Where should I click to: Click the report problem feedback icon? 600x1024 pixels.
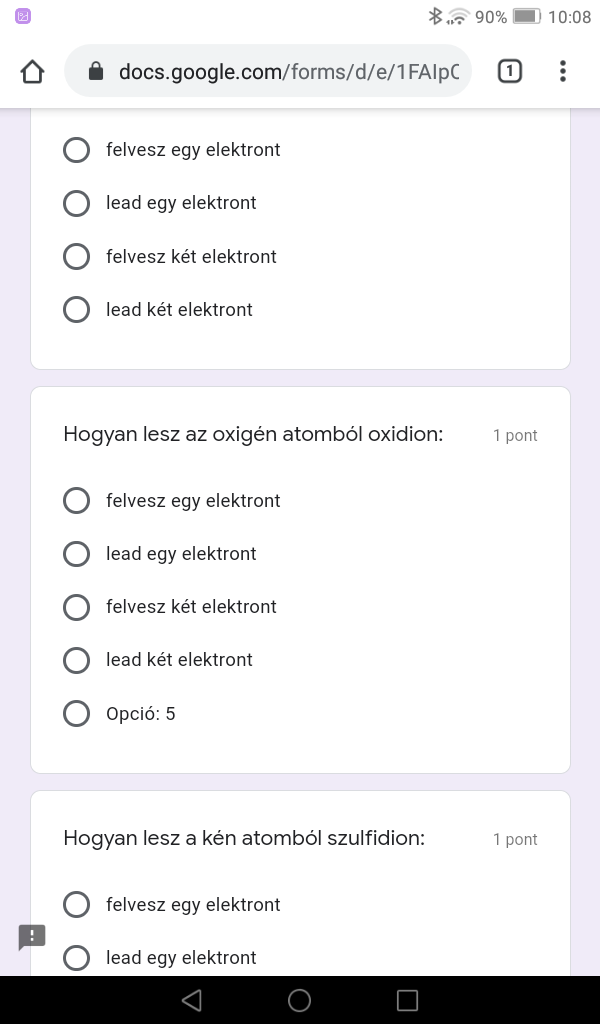(x=32, y=937)
